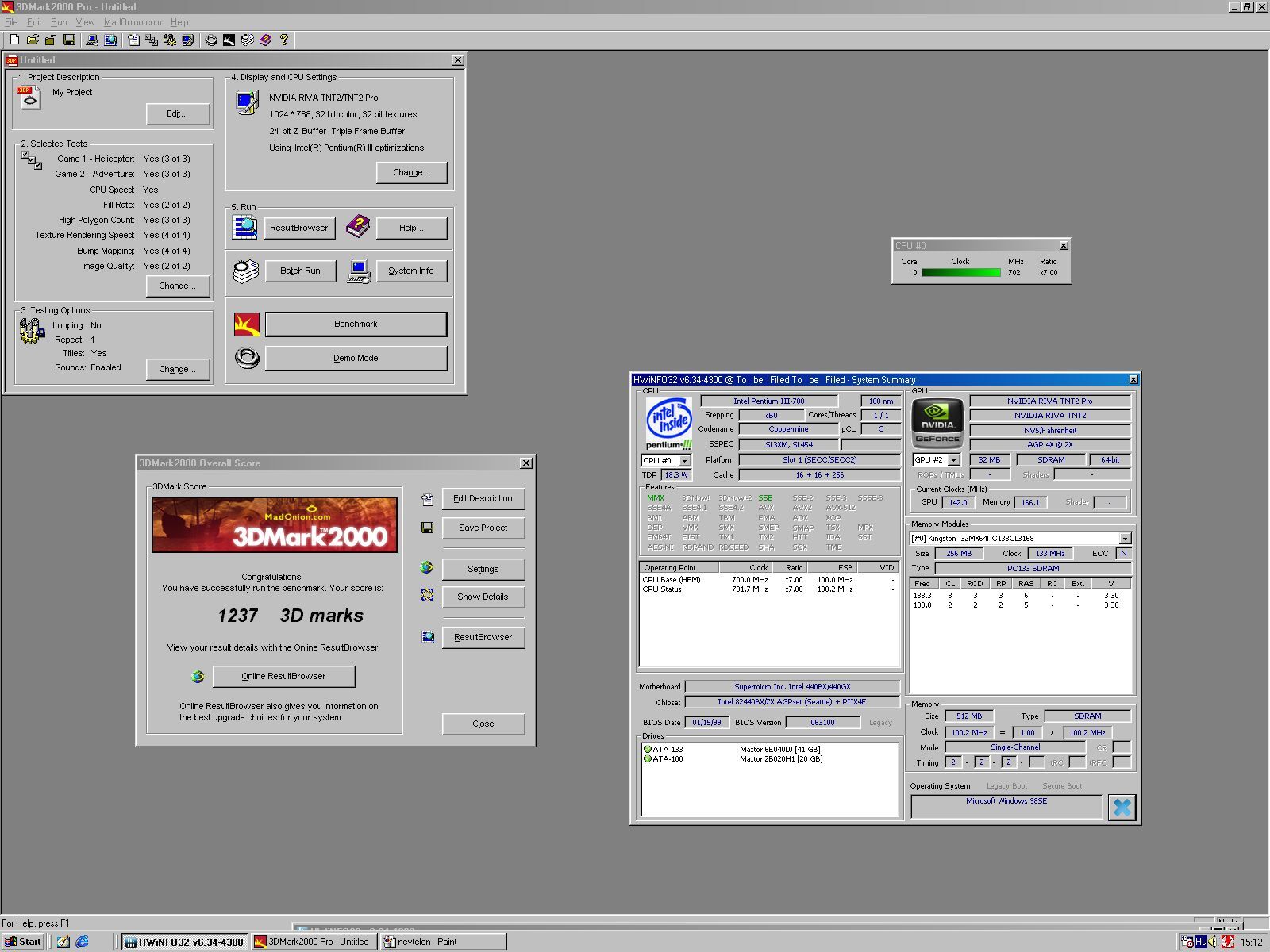This screenshot has height=952, width=1270.
Task: Click the Open project folder toolbar icon
Action: [33, 40]
